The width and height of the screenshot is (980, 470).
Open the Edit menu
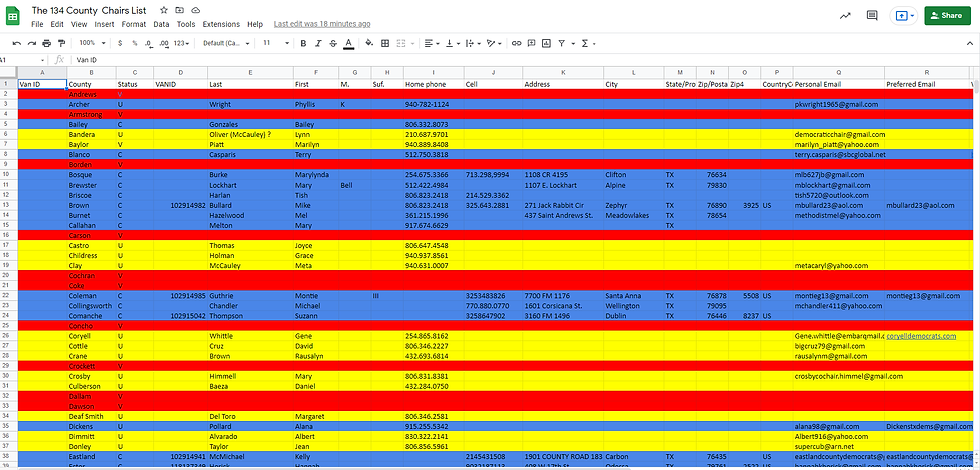click(x=57, y=24)
